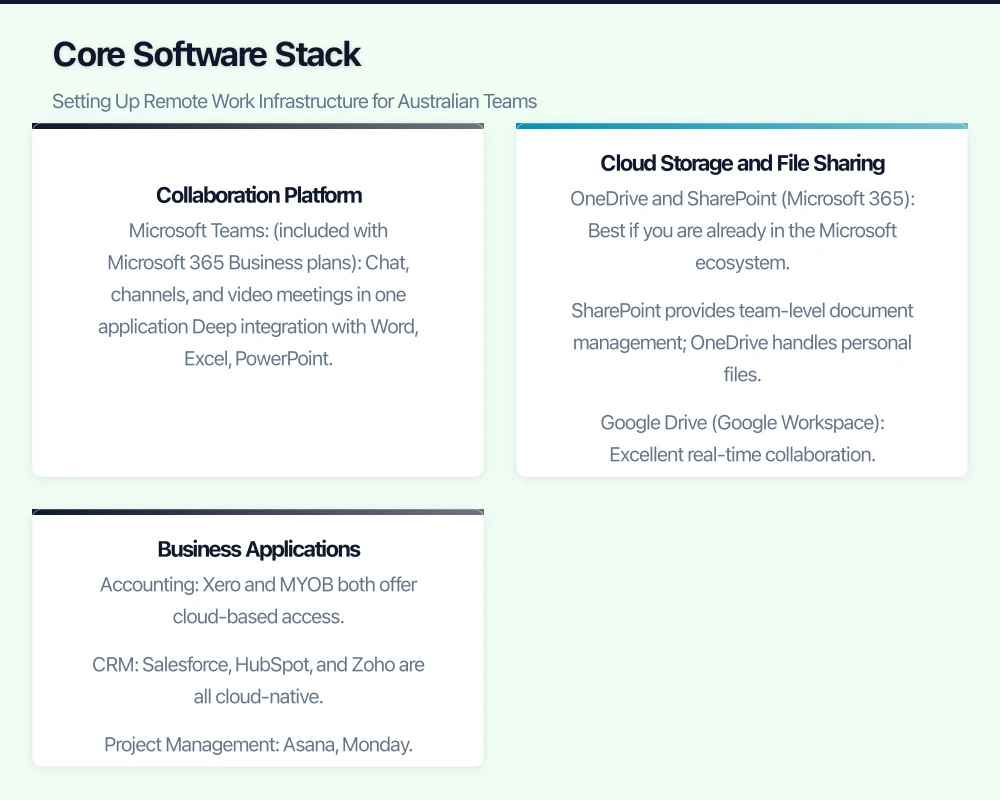Click the dark accent bar above Collaboration Platform
The width and height of the screenshot is (1000, 800).
258,126
